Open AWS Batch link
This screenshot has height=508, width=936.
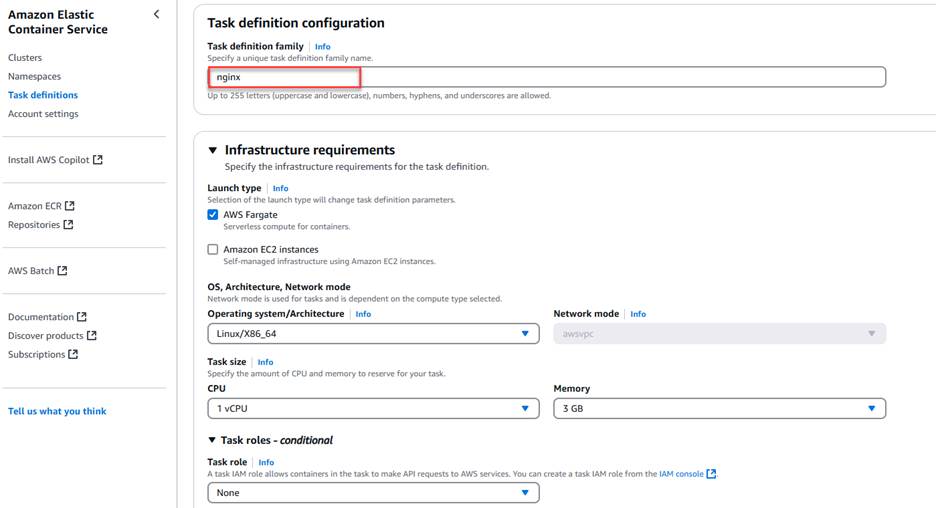pos(31,270)
